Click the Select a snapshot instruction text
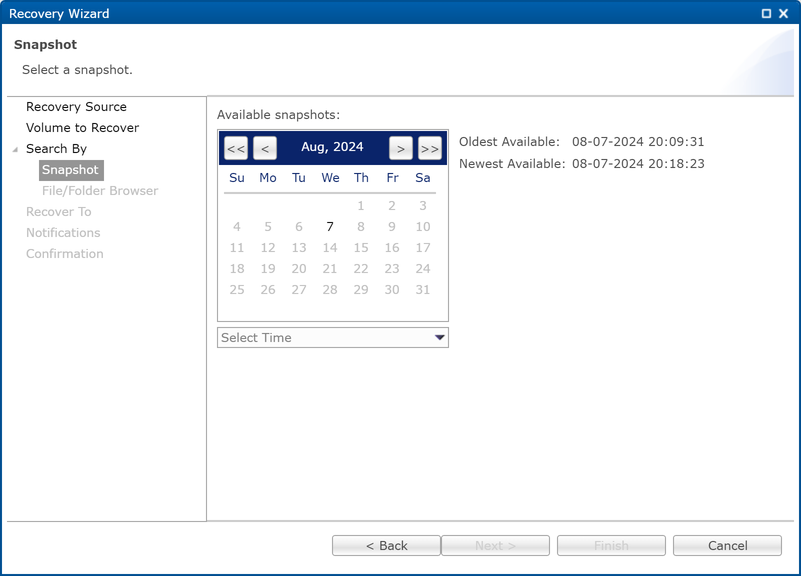The image size is (801, 576). coord(77,70)
